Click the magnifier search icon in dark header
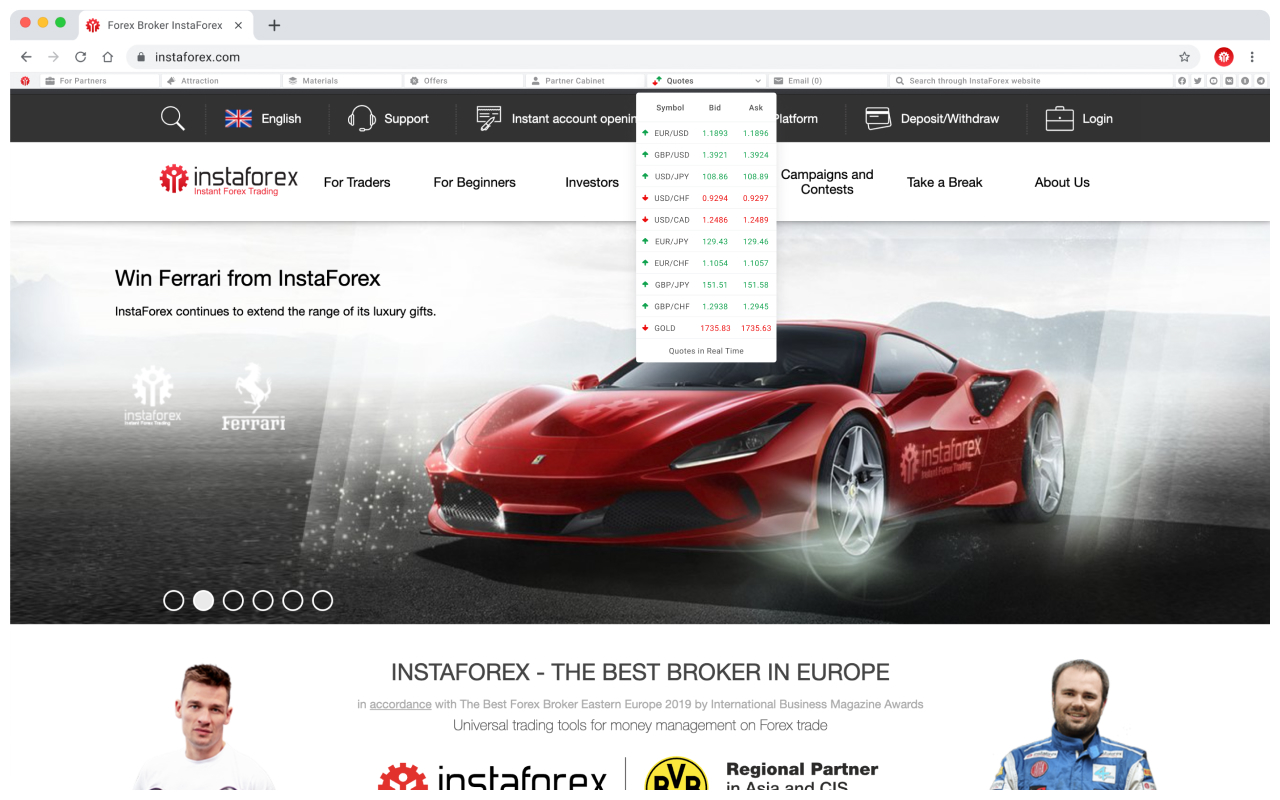 [173, 118]
